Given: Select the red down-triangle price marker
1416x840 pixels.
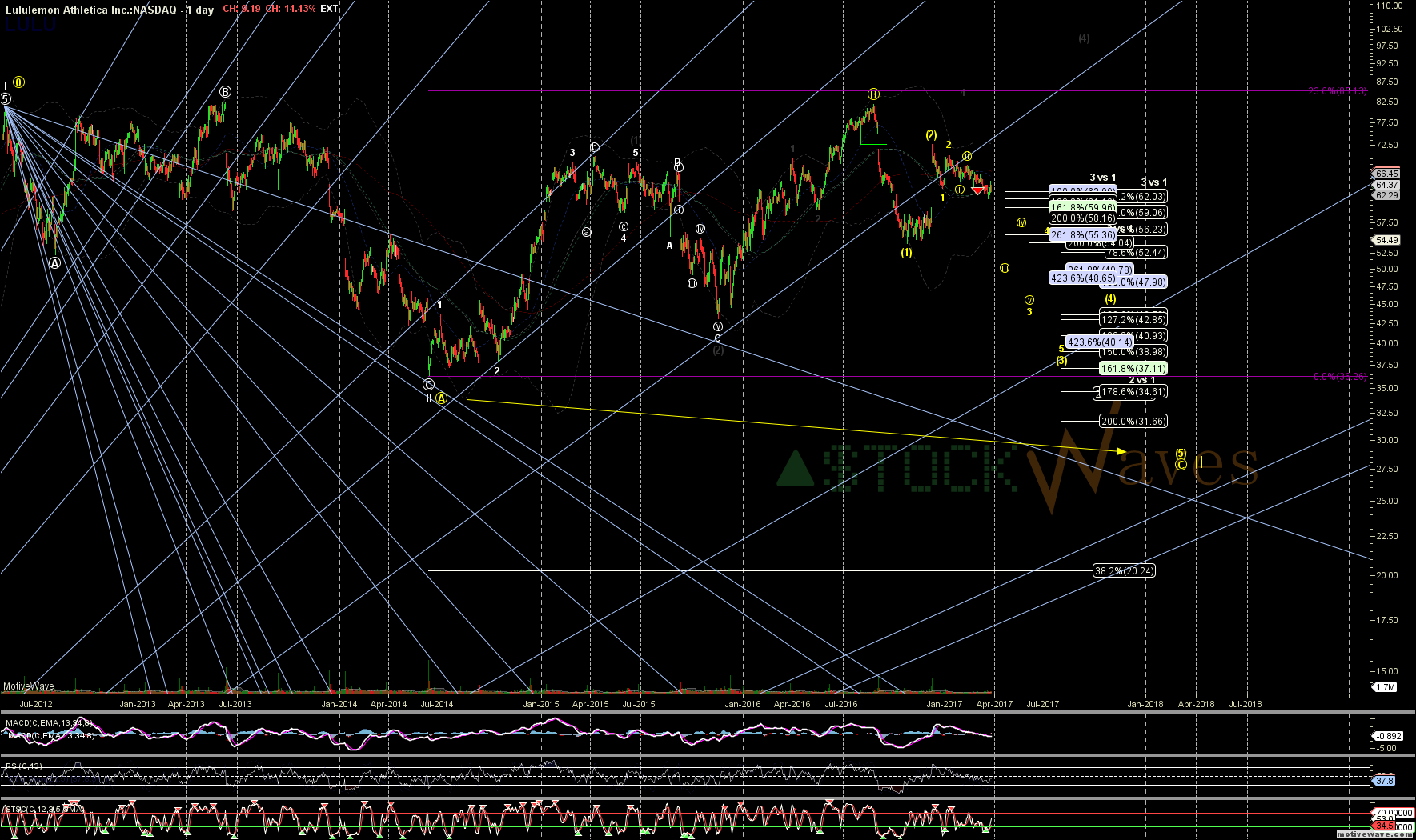Looking at the screenshot, I should point(978,190).
